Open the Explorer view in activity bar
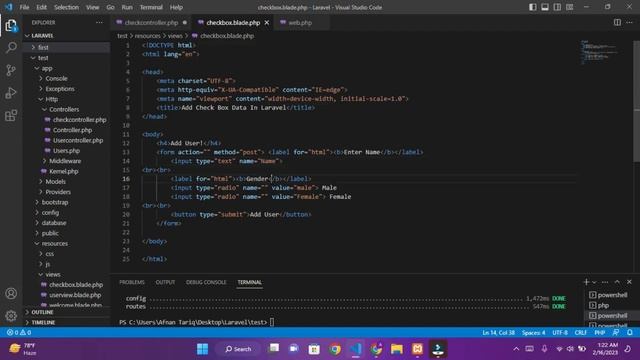The height and width of the screenshot is (360, 640). (11, 26)
